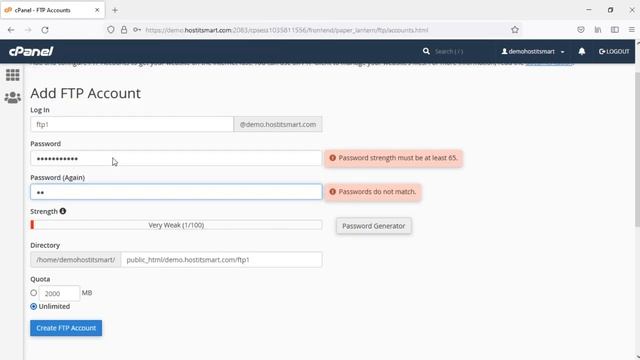Open notifications bell icon
This screenshot has height=360, width=640.
click(x=582, y=51)
